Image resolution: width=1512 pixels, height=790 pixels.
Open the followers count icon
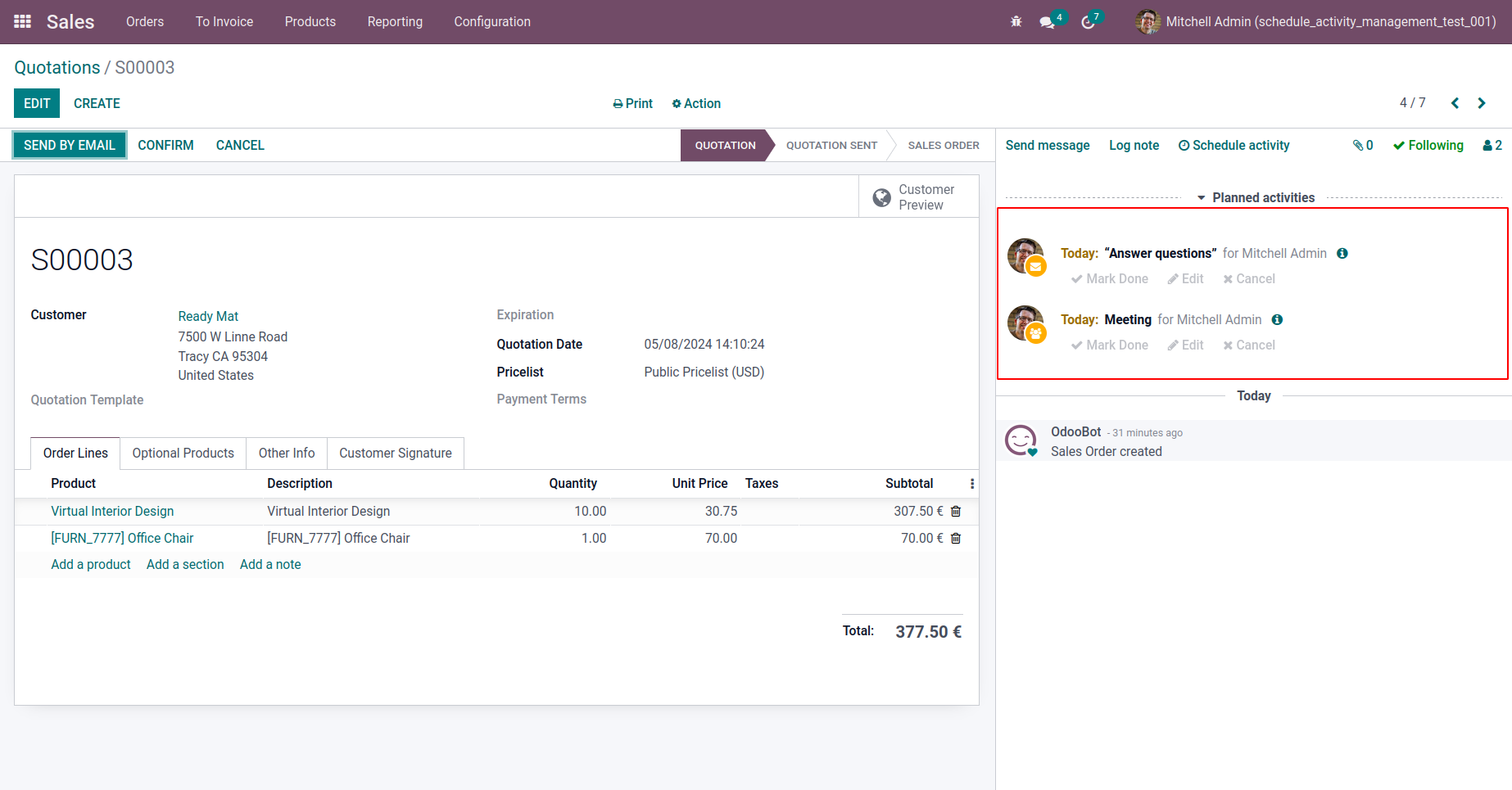[x=1492, y=145]
